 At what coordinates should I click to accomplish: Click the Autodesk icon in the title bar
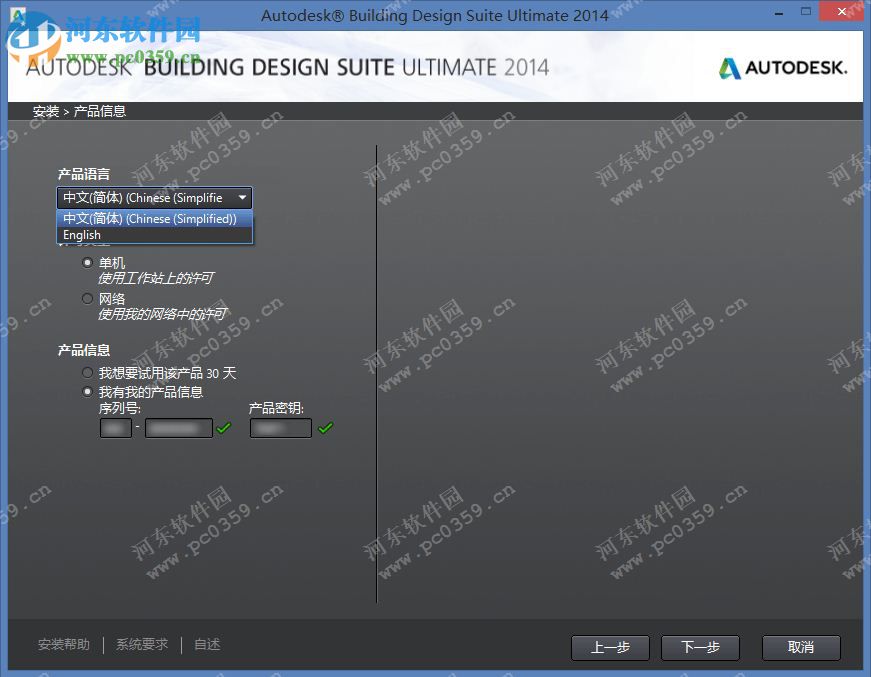[14, 13]
